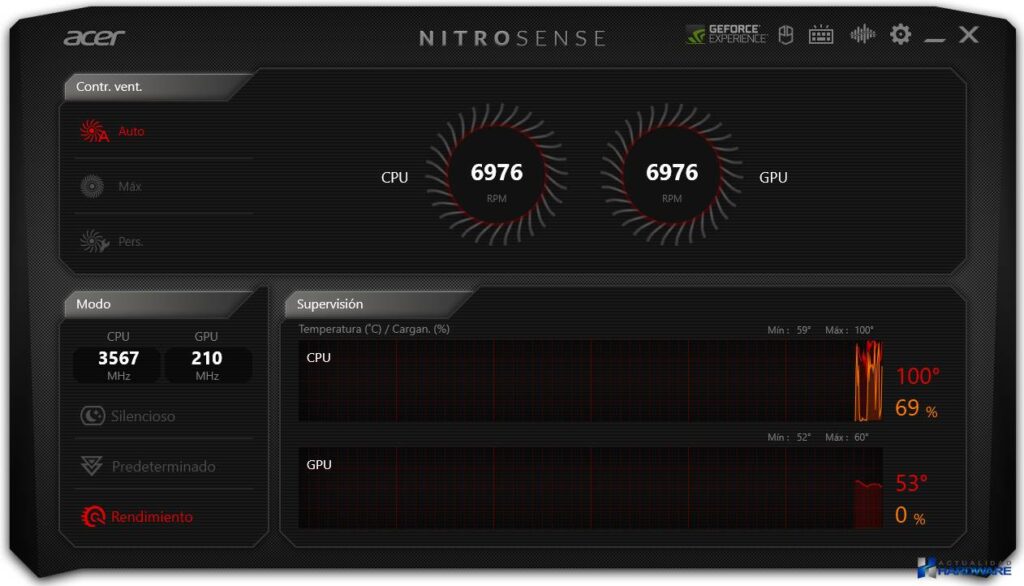
Task: Open NitroSense settings gear
Action: pos(901,35)
